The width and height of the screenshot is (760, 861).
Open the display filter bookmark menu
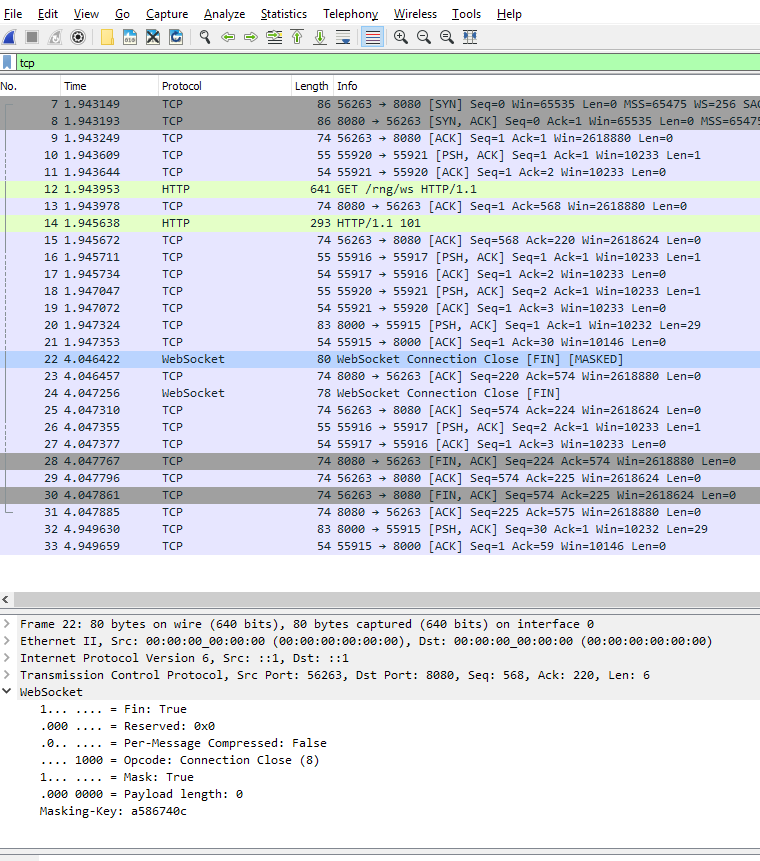tap(7, 63)
